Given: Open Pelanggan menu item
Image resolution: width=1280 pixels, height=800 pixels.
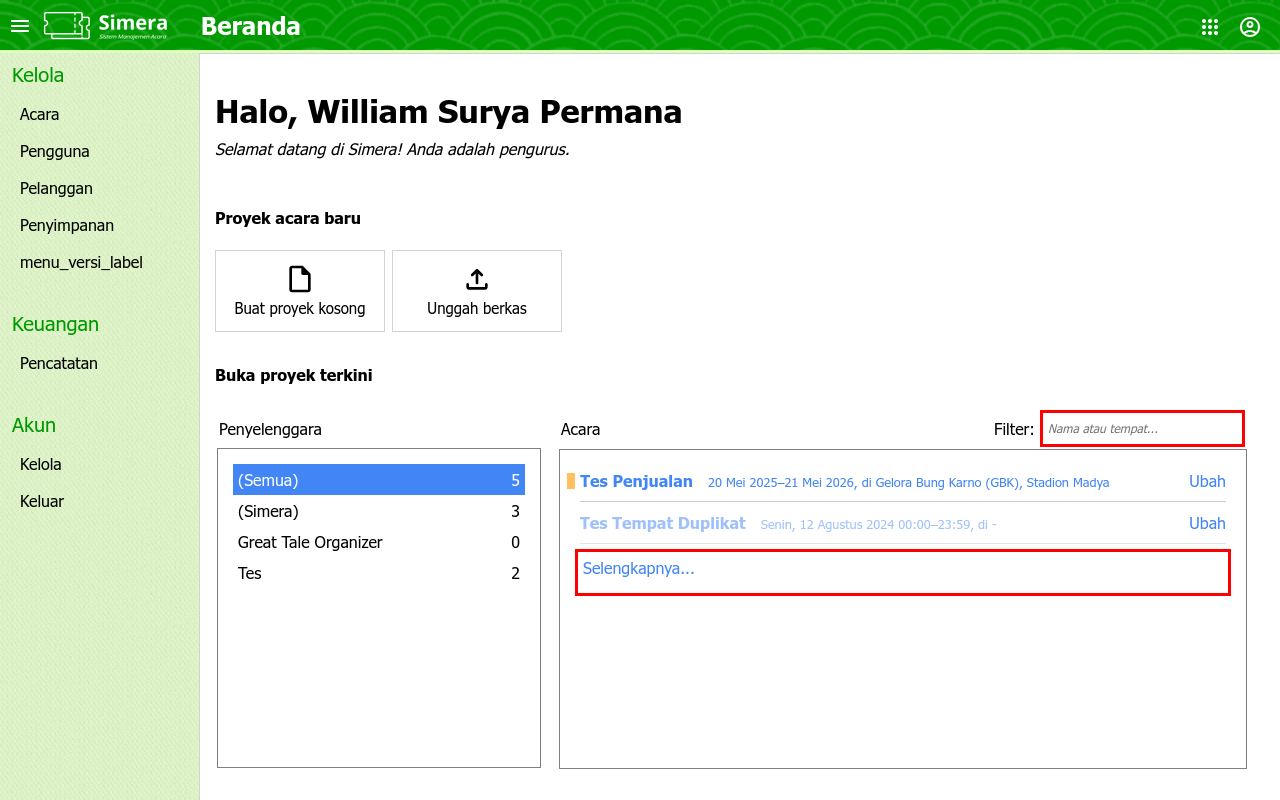Looking at the screenshot, I should (56, 188).
